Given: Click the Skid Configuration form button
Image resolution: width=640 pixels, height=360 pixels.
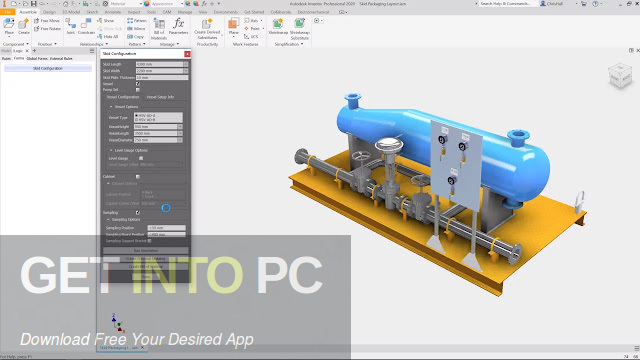Looking at the screenshot, I should (48, 69).
